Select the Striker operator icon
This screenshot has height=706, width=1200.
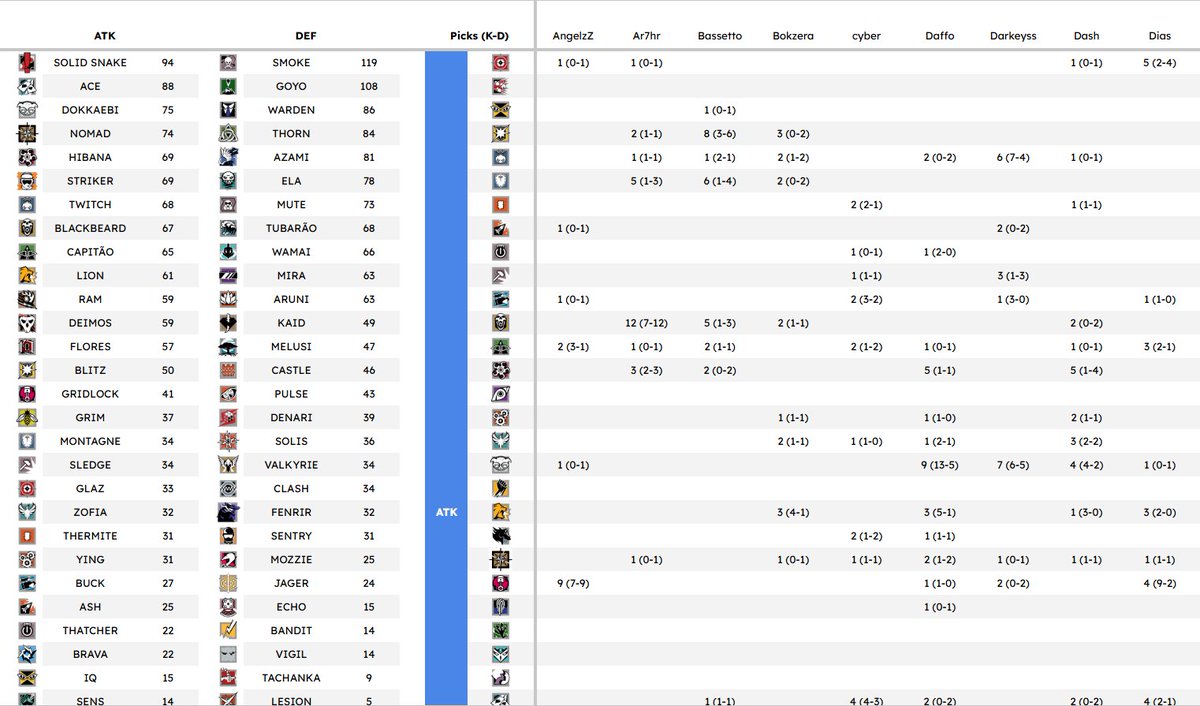tap(28, 181)
